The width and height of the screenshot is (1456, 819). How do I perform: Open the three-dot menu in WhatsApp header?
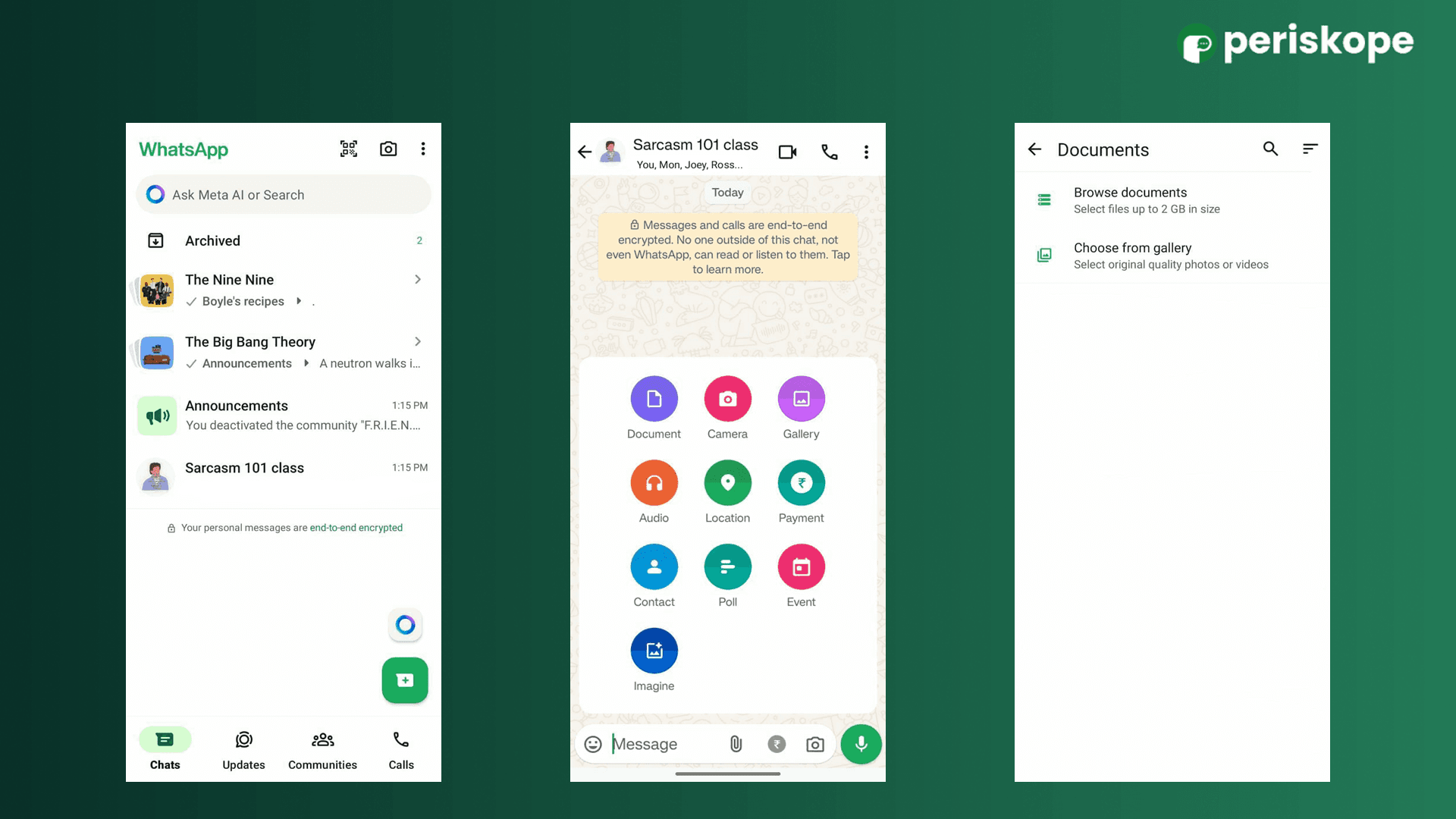click(423, 149)
